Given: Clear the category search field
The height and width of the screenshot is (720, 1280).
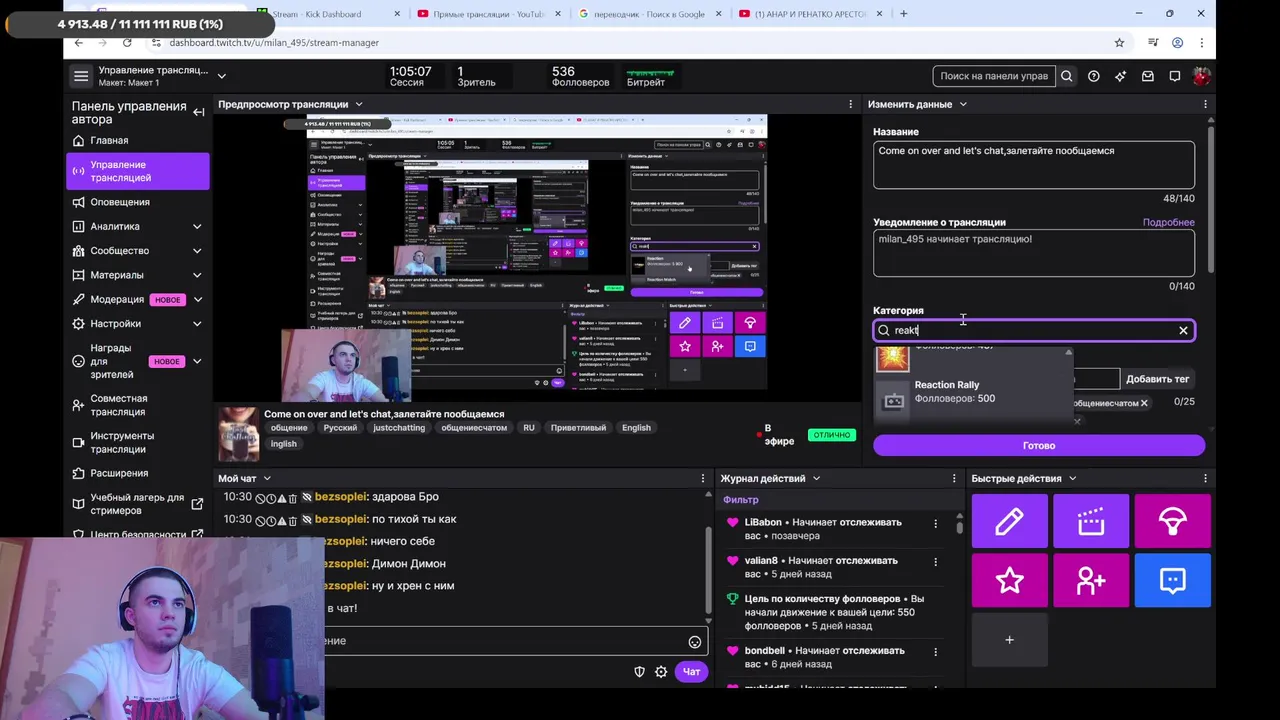Looking at the screenshot, I should [x=1183, y=330].
